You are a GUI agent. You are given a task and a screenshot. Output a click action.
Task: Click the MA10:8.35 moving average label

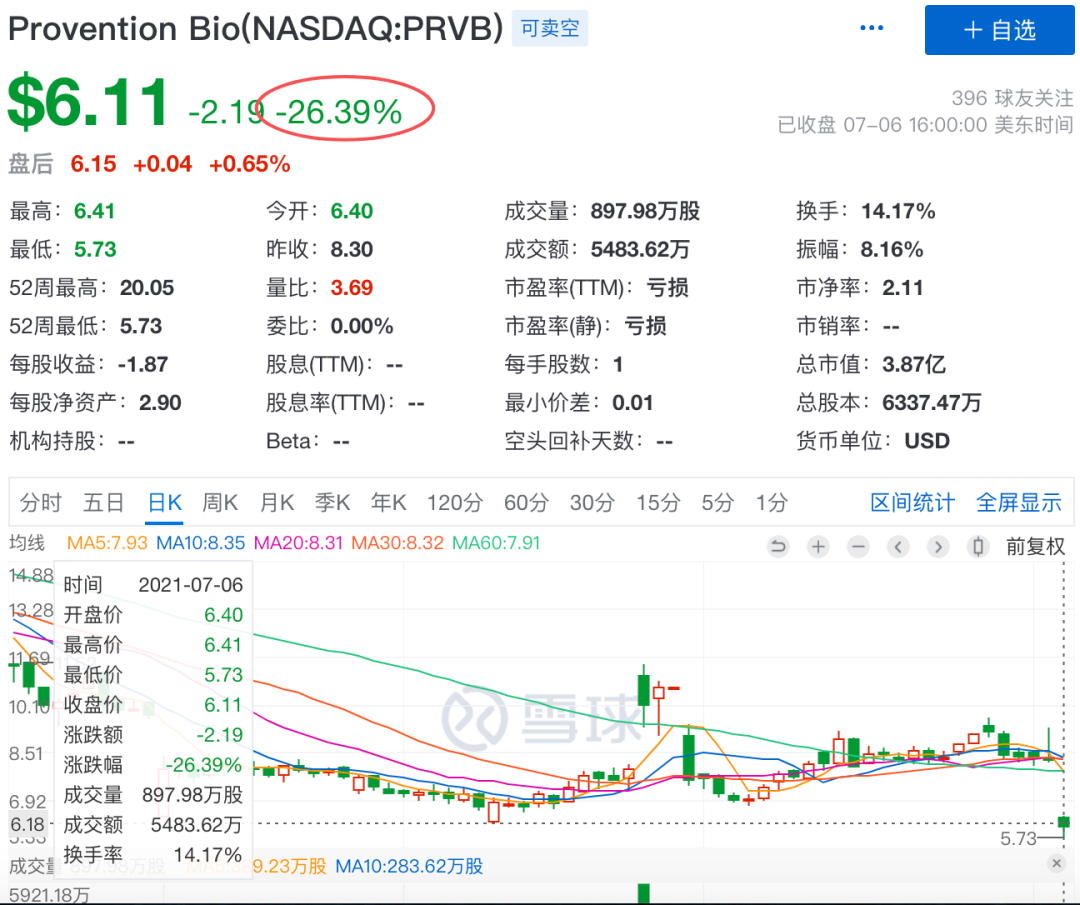tap(200, 543)
